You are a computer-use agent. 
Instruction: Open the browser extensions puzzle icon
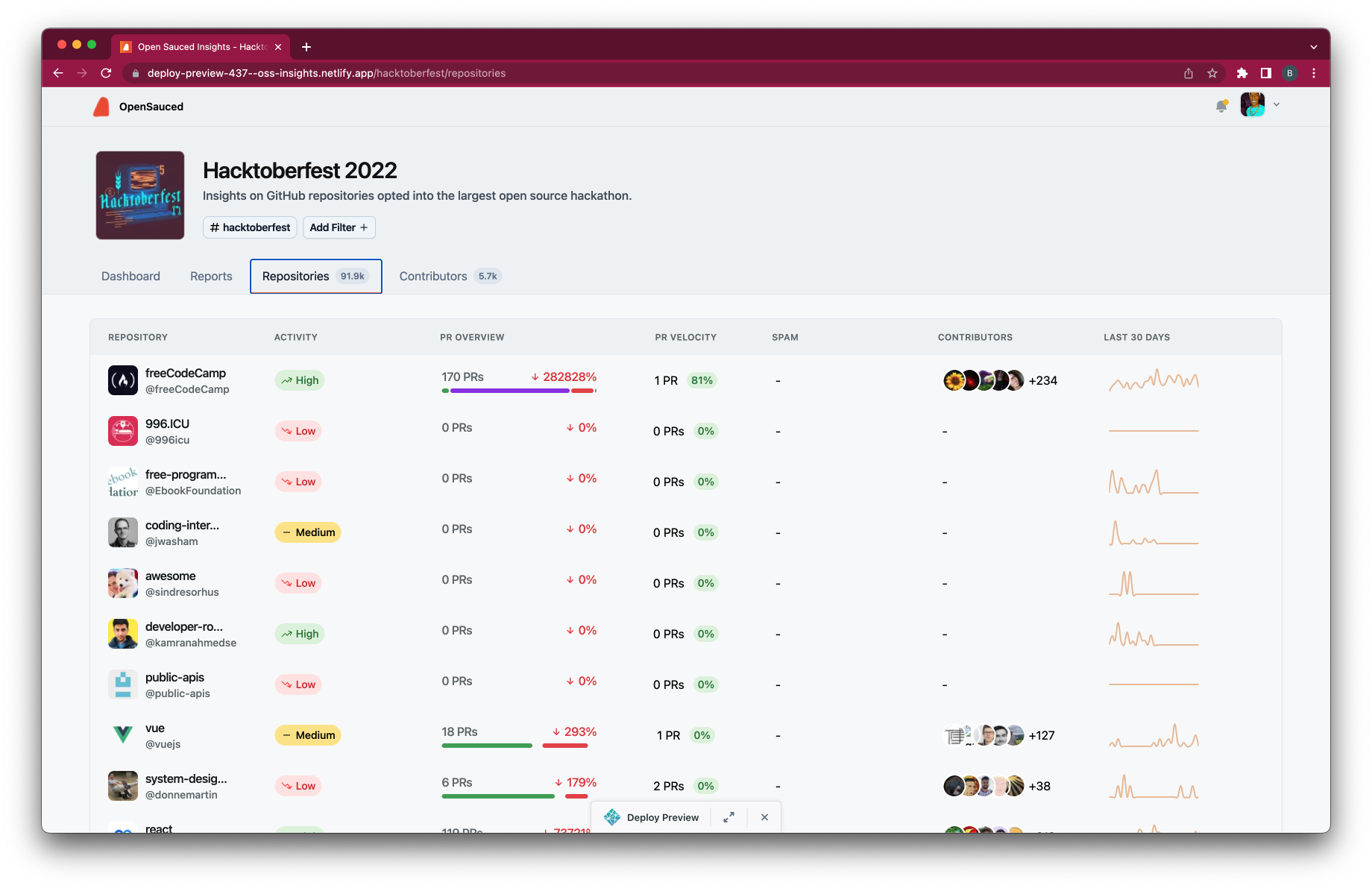[1242, 73]
